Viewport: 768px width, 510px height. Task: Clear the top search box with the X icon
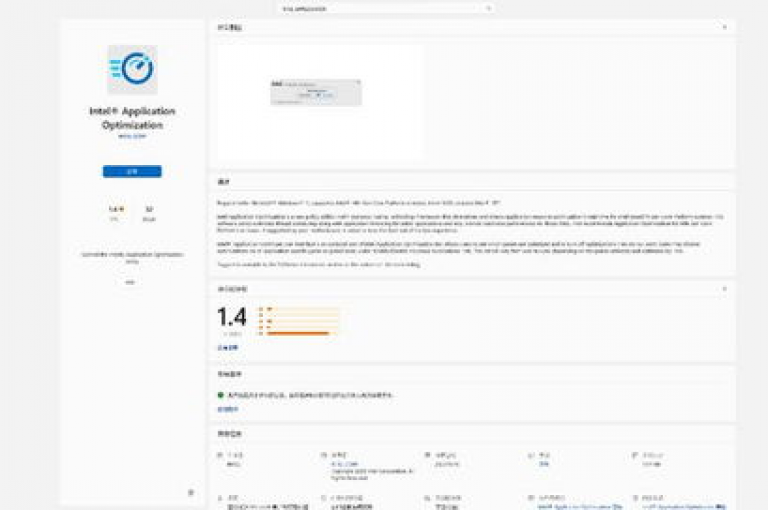[x=488, y=8]
